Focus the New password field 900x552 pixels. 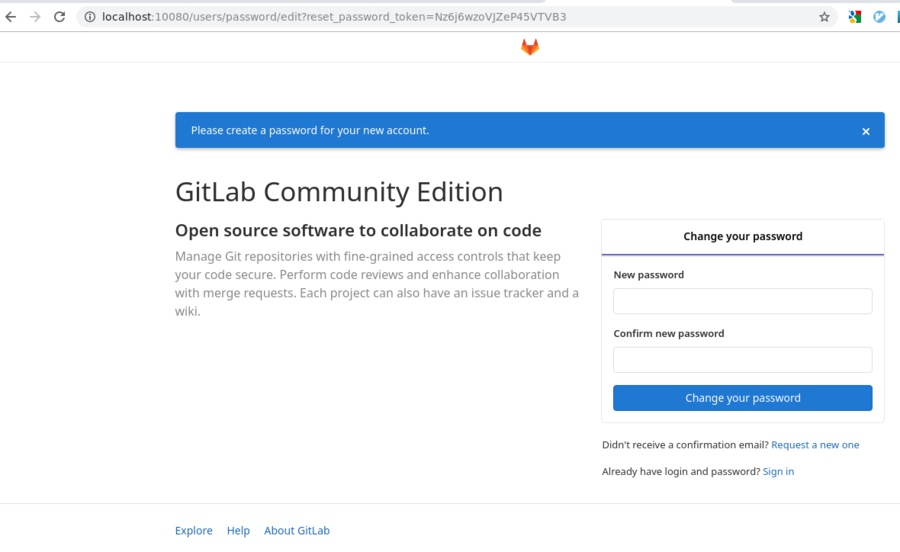[x=743, y=301]
